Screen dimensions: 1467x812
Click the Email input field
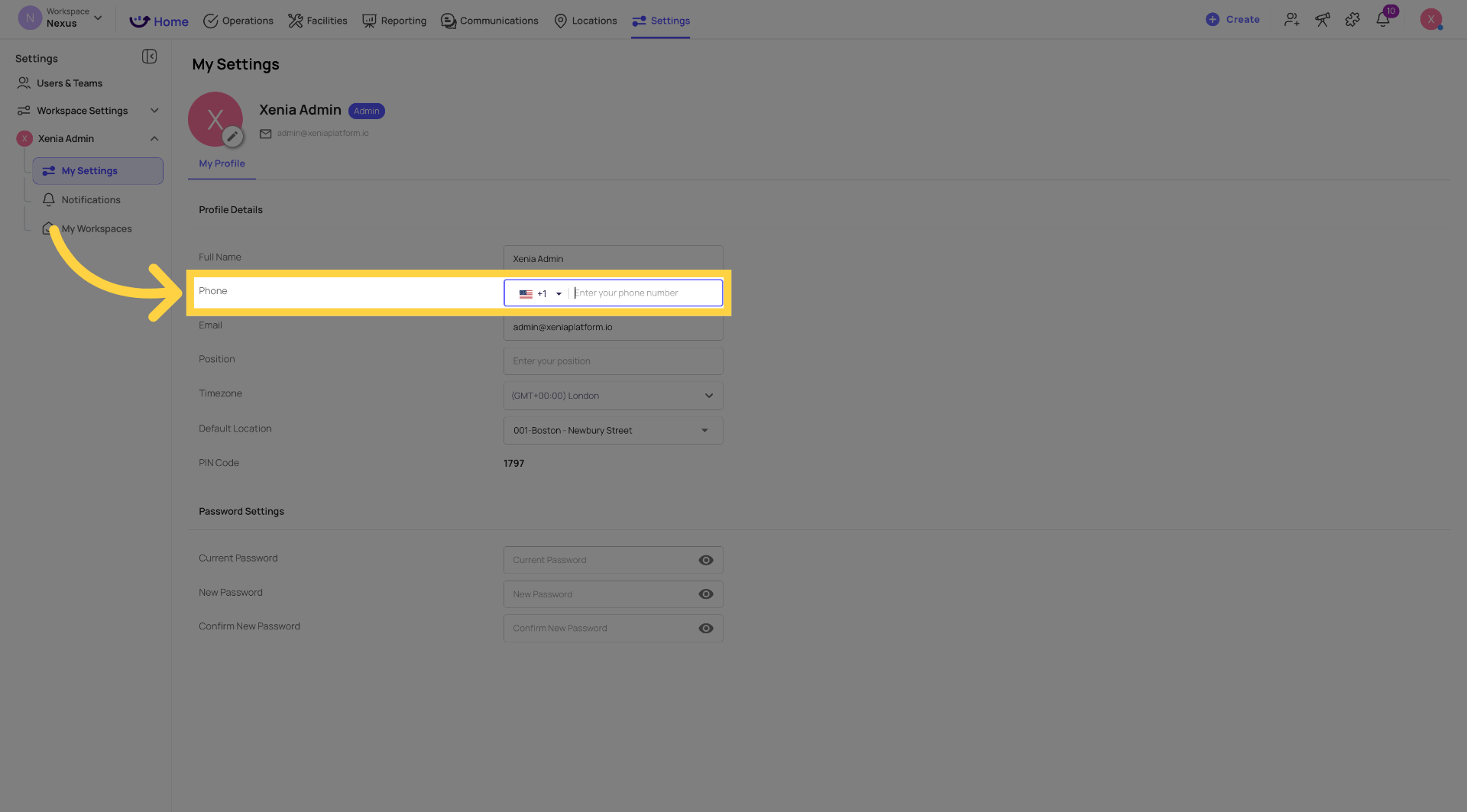[x=614, y=327]
